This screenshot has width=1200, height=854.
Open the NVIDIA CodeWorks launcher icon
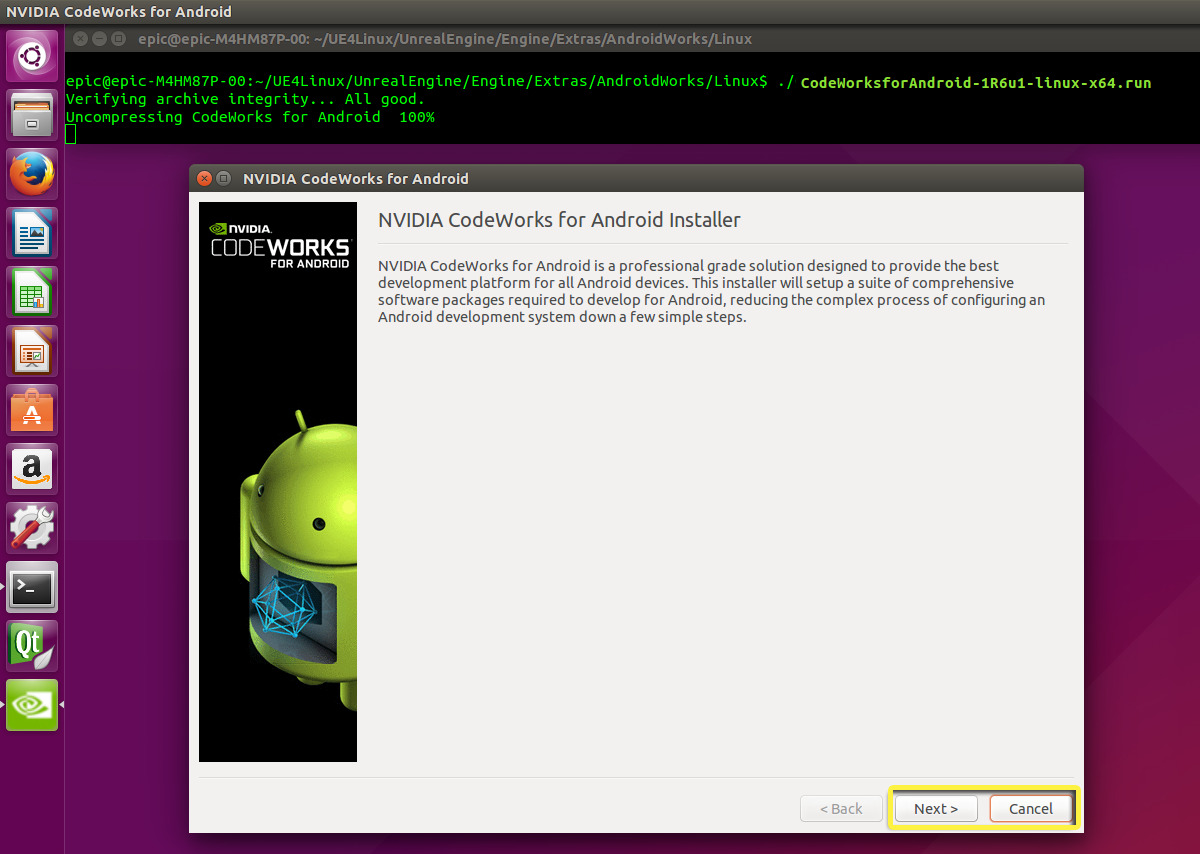[31, 704]
